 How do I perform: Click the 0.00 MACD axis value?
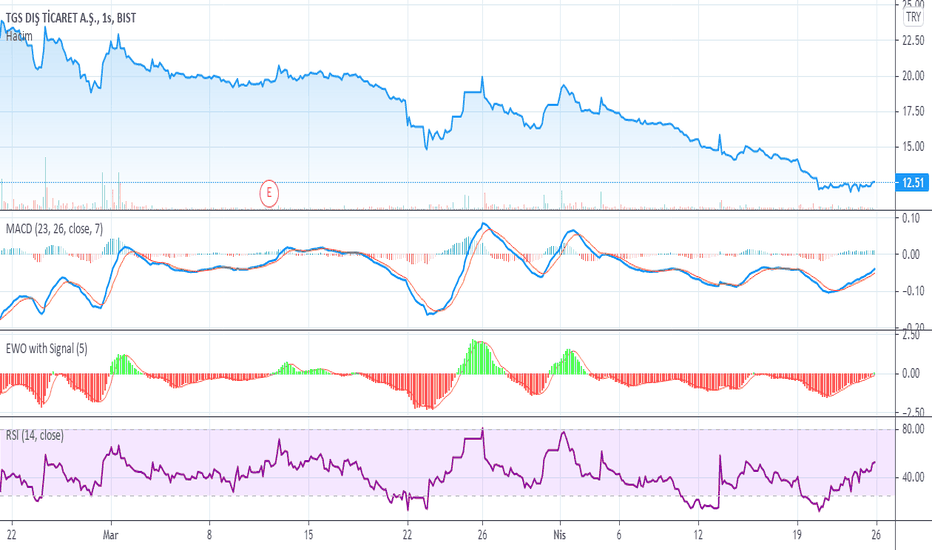[x=911, y=254]
